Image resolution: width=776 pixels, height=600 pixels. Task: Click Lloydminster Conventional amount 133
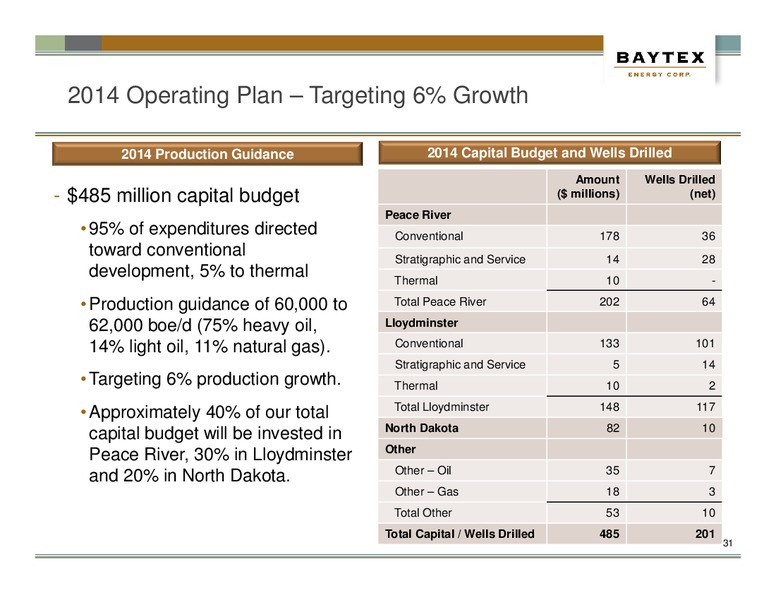tap(609, 344)
